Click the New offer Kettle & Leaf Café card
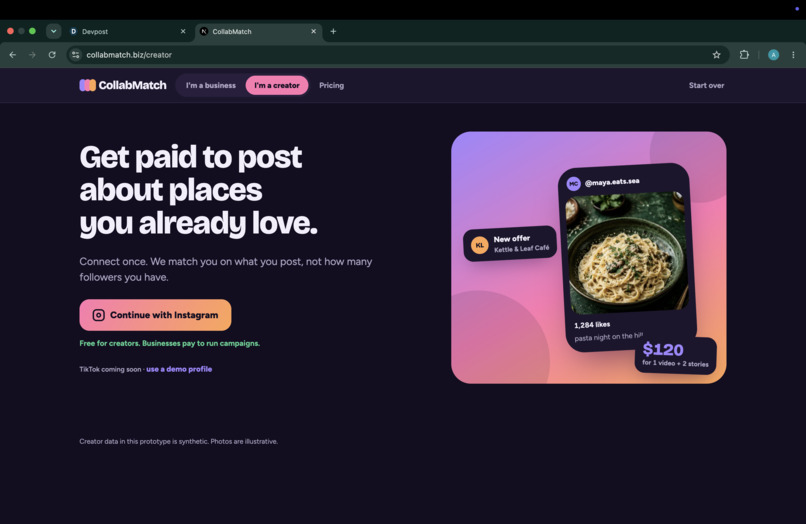Screen dimensions: 806x524 [x=510, y=244]
